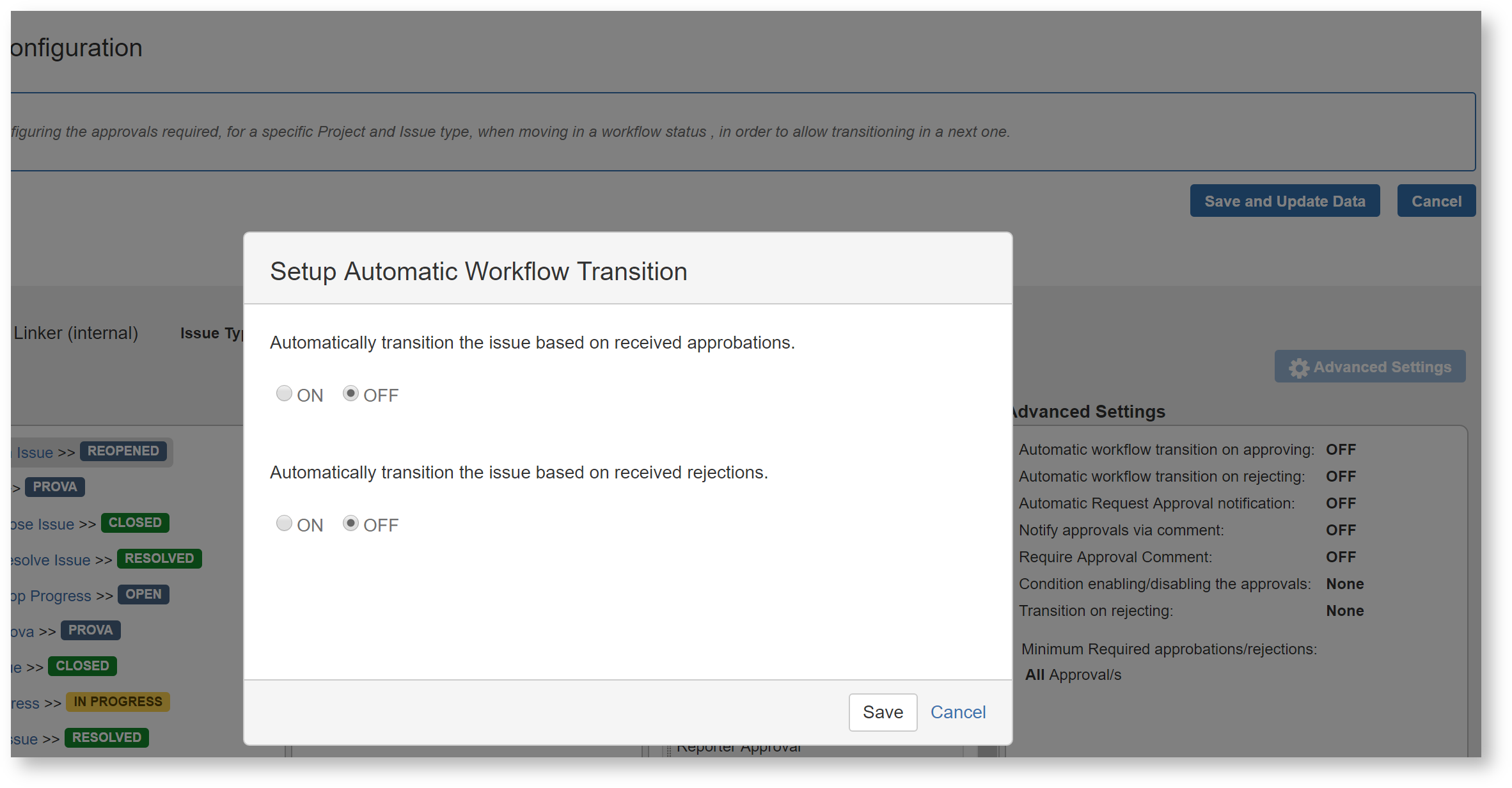This screenshot has width=1512, height=788.
Task: Open the Close Issue transition link
Action: 43,524
